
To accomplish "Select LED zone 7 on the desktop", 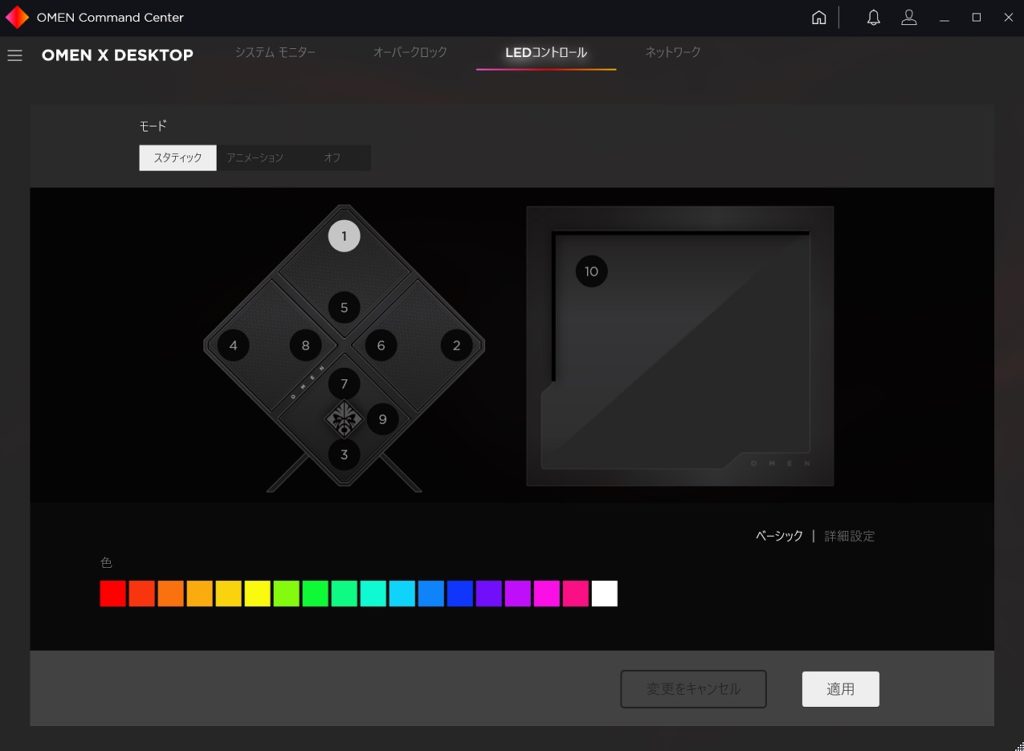I will click(x=344, y=384).
